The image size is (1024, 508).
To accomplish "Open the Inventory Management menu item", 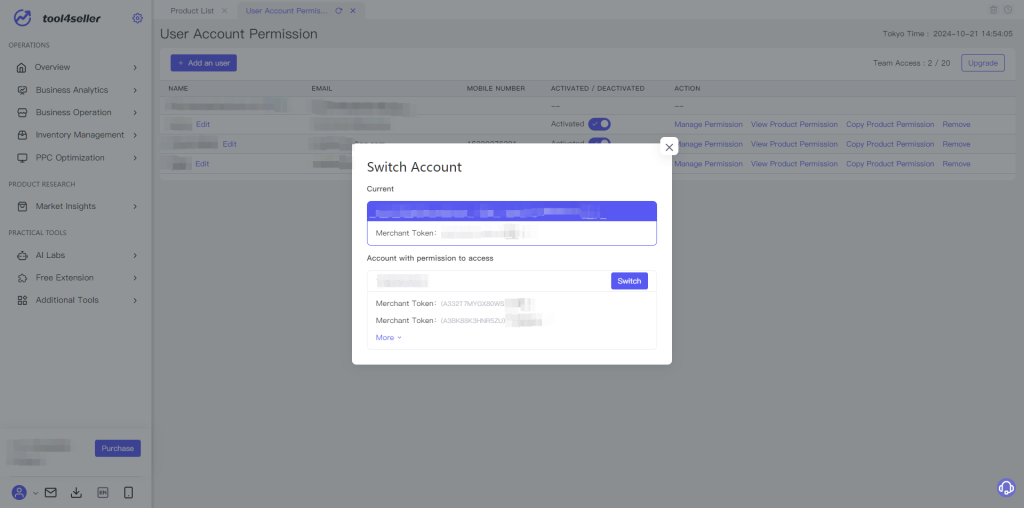I will click(x=80, y=135).
